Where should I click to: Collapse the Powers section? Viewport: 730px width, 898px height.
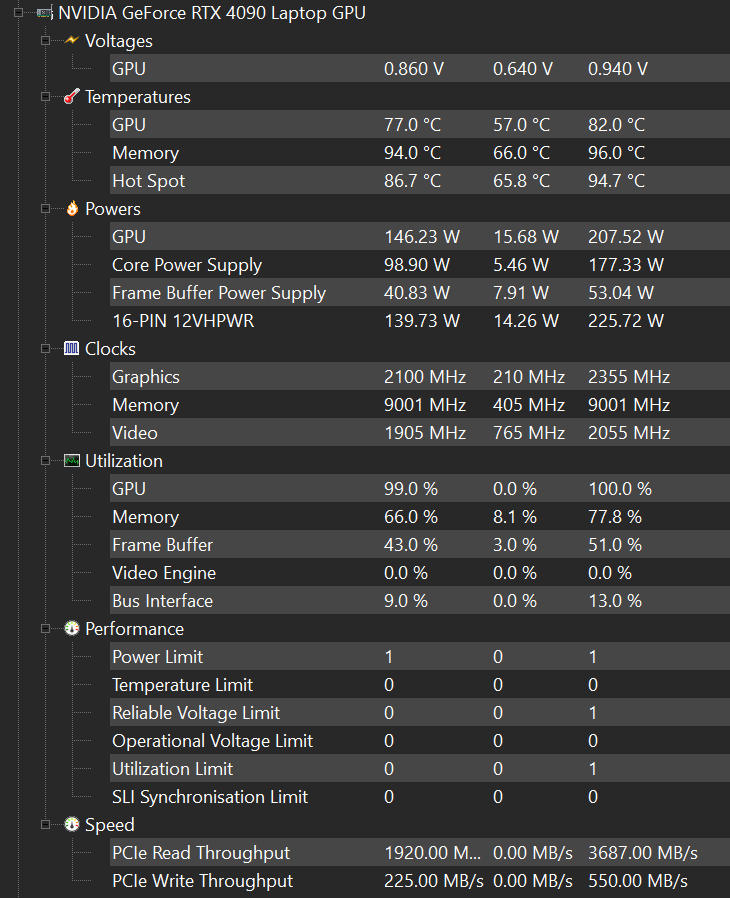pos(45,209)
